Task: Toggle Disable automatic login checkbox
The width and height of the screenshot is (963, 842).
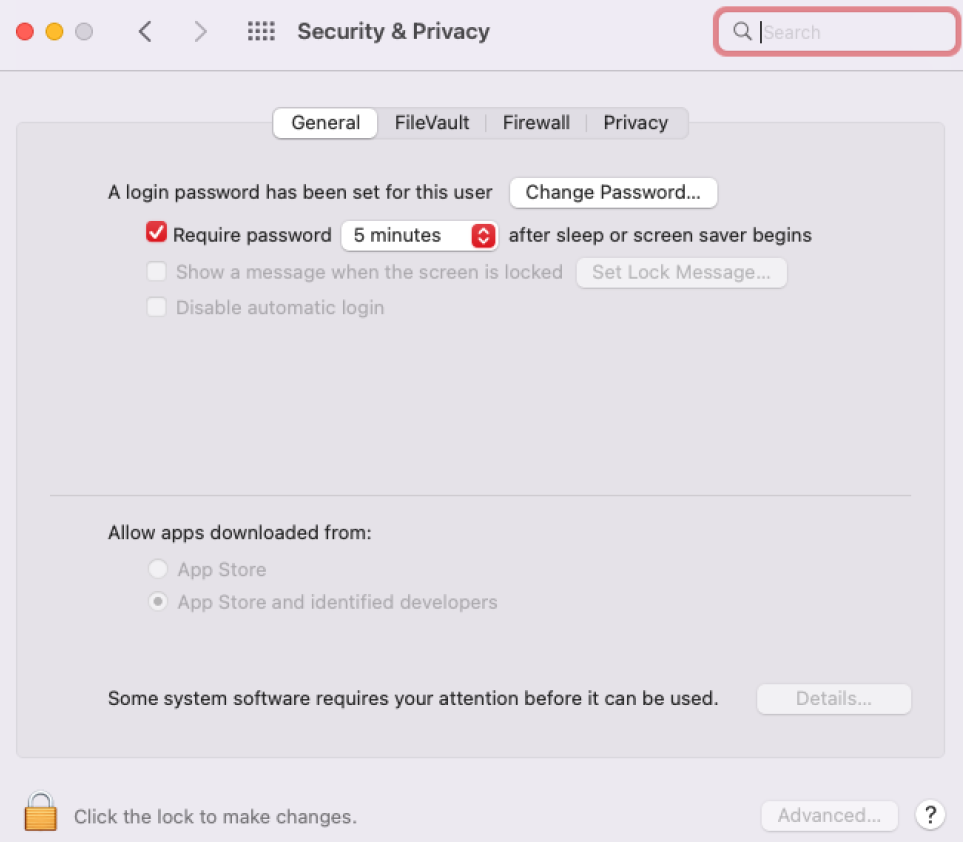Action: click(x=156, y=307)
